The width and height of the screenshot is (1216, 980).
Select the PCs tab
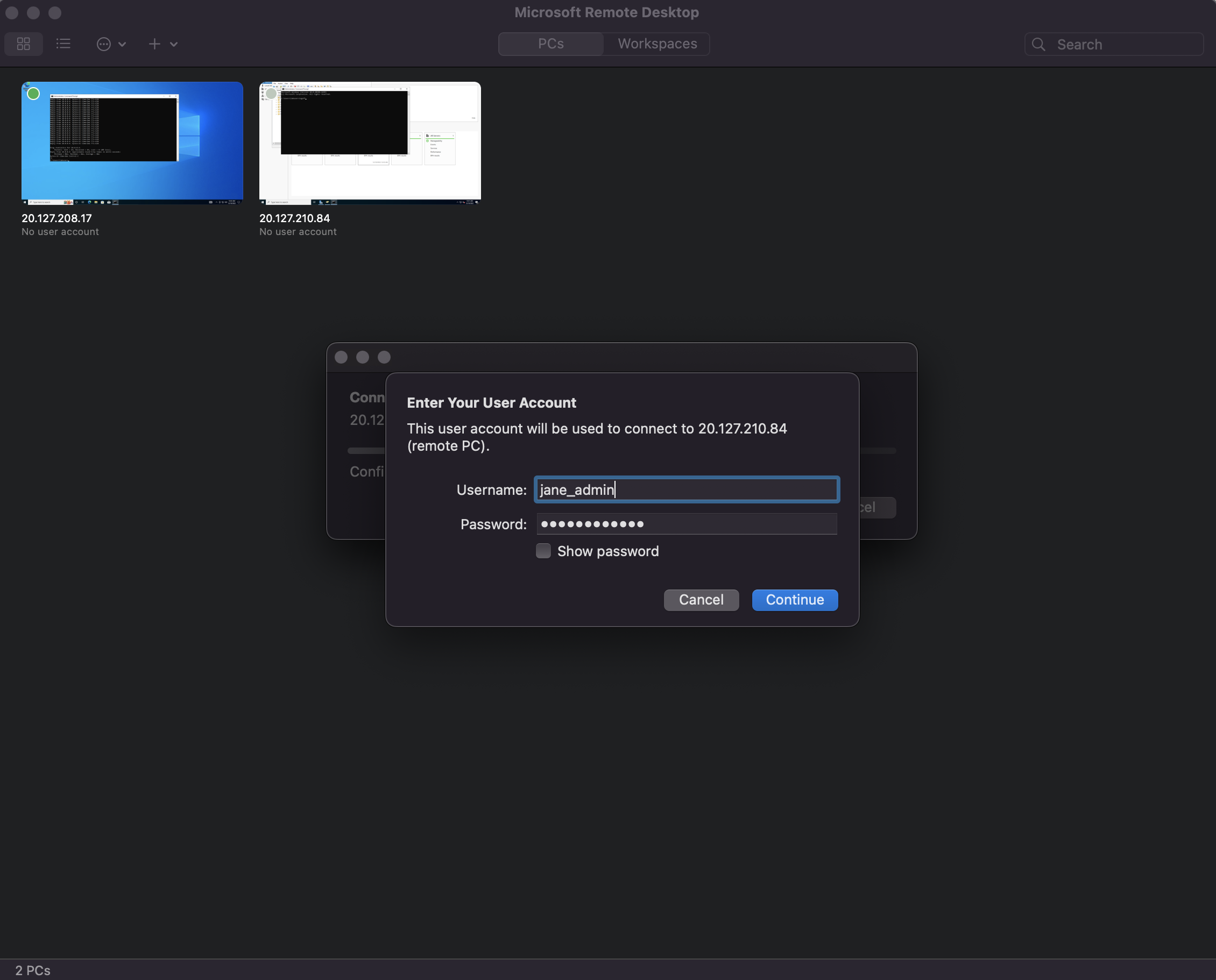pos(550,44)
